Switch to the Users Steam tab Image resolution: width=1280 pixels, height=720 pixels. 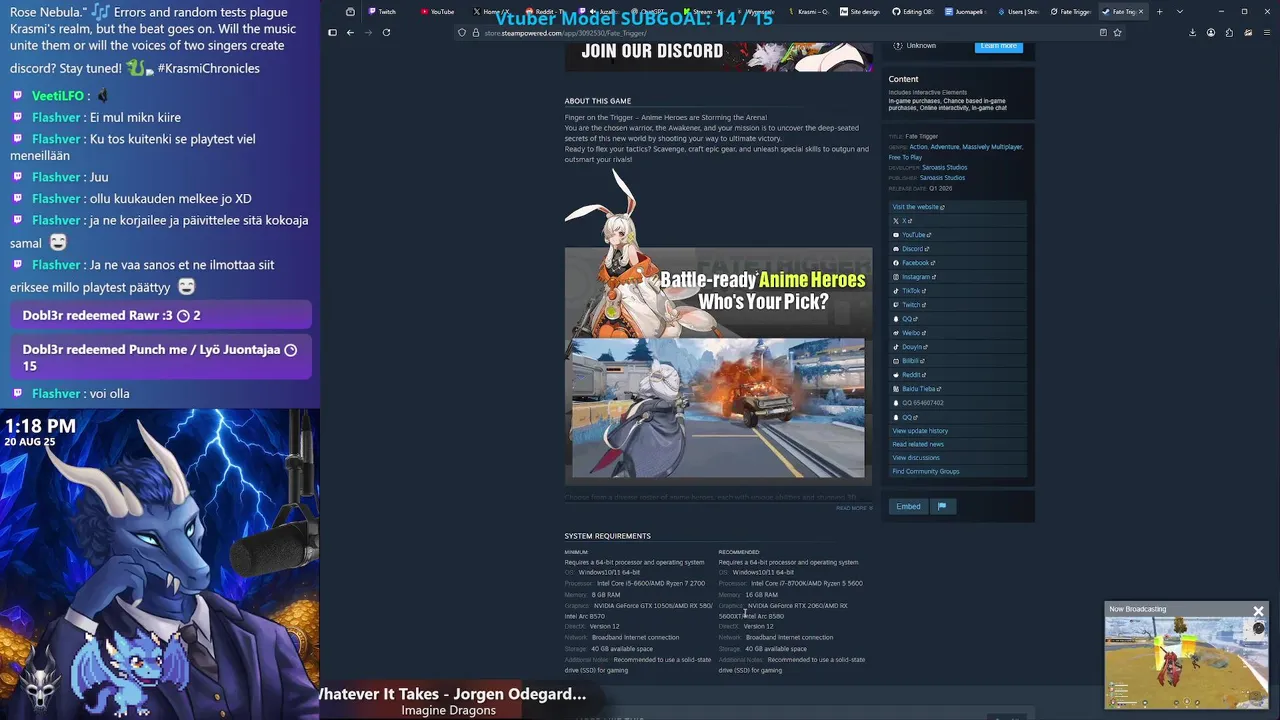pyautogui.click(x=1017, y=12)
